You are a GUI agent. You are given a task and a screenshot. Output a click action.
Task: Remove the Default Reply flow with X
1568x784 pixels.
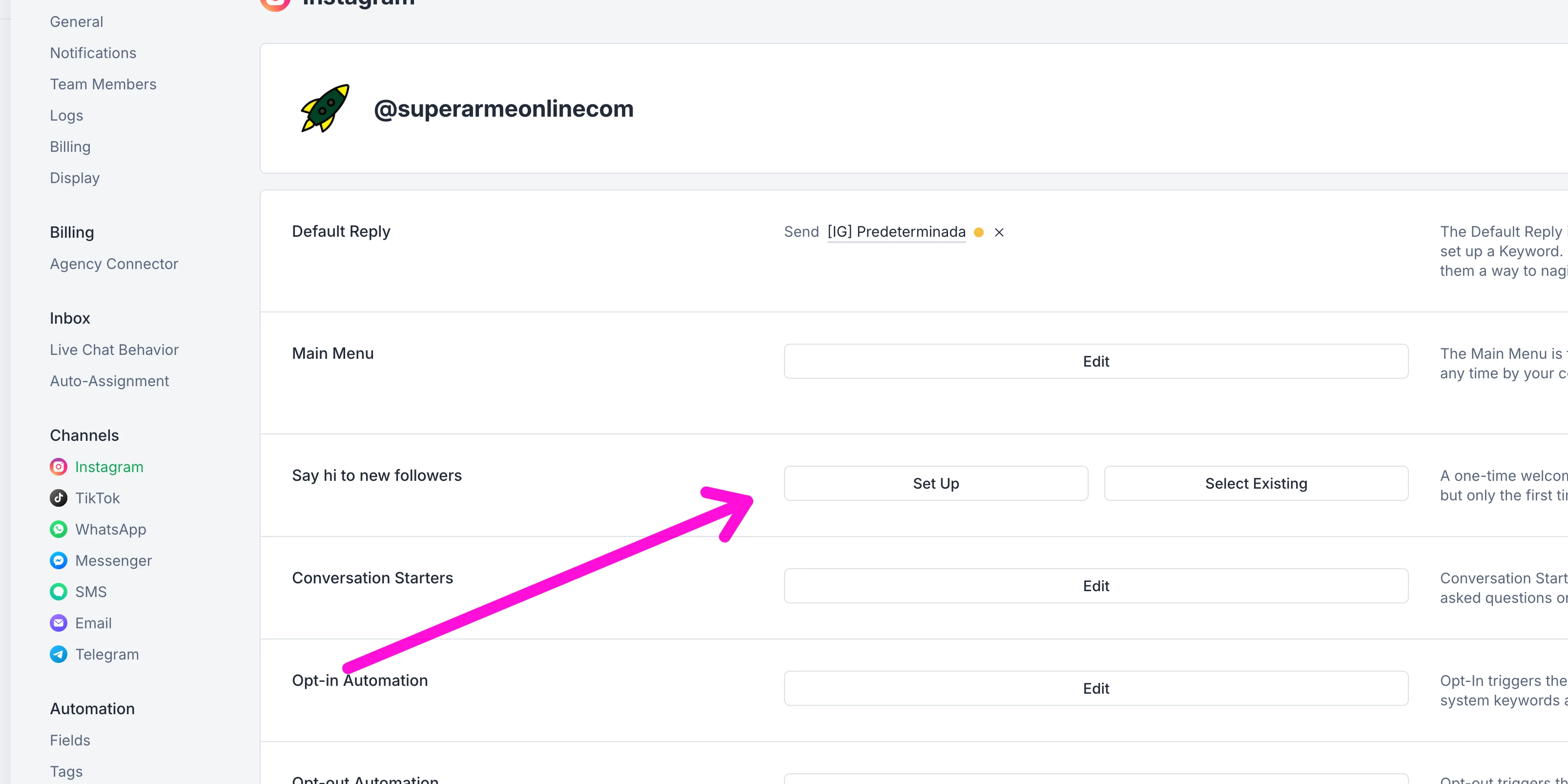click(x=999, y=232)
